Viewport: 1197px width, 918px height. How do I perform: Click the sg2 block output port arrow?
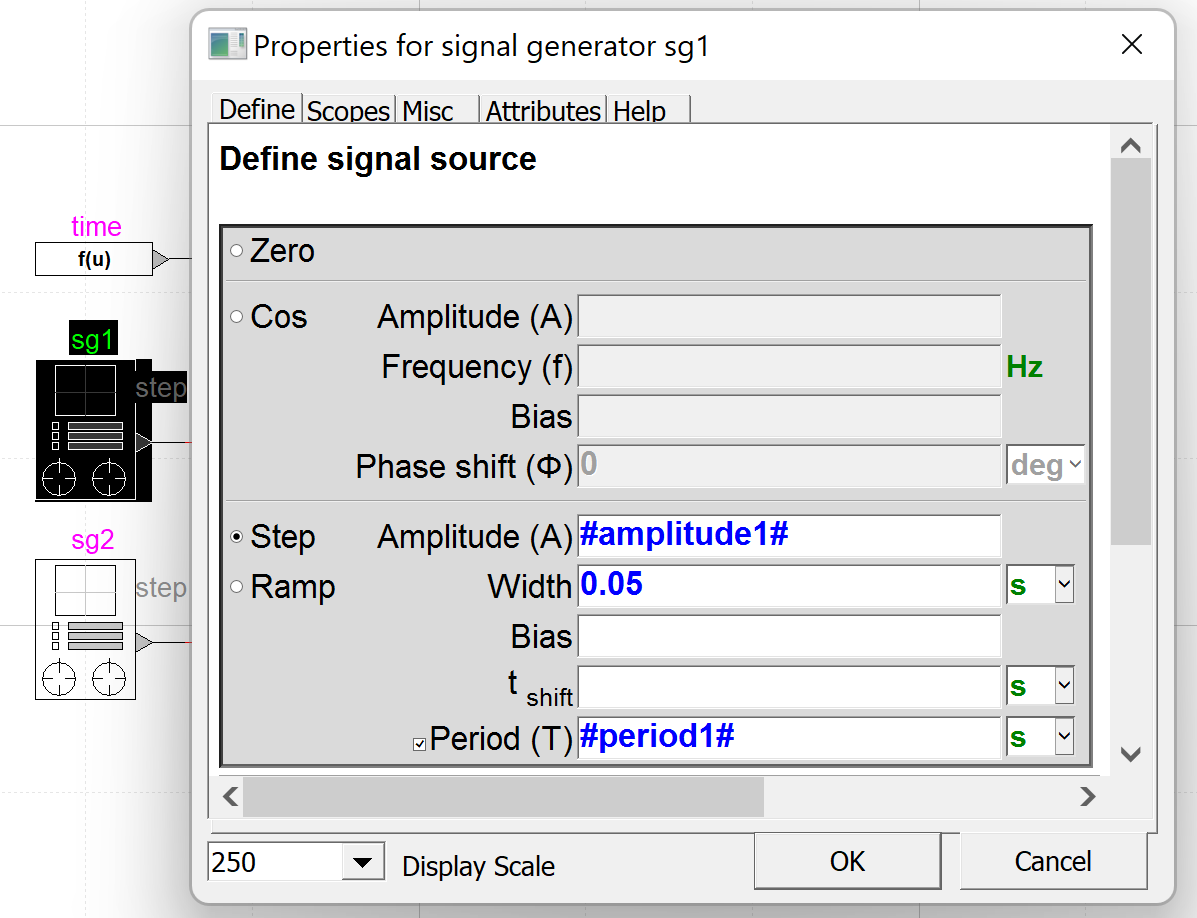coord(143,641)
